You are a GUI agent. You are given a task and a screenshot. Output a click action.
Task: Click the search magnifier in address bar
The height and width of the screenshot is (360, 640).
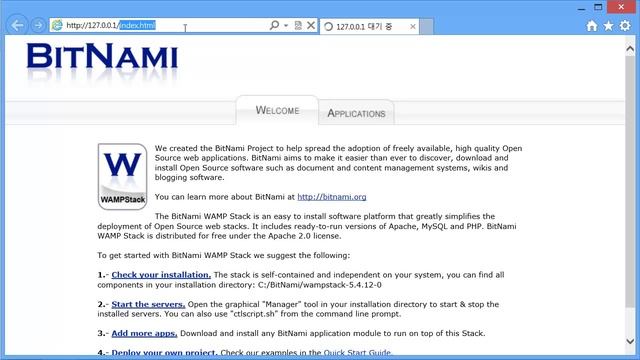coord(274,25)
